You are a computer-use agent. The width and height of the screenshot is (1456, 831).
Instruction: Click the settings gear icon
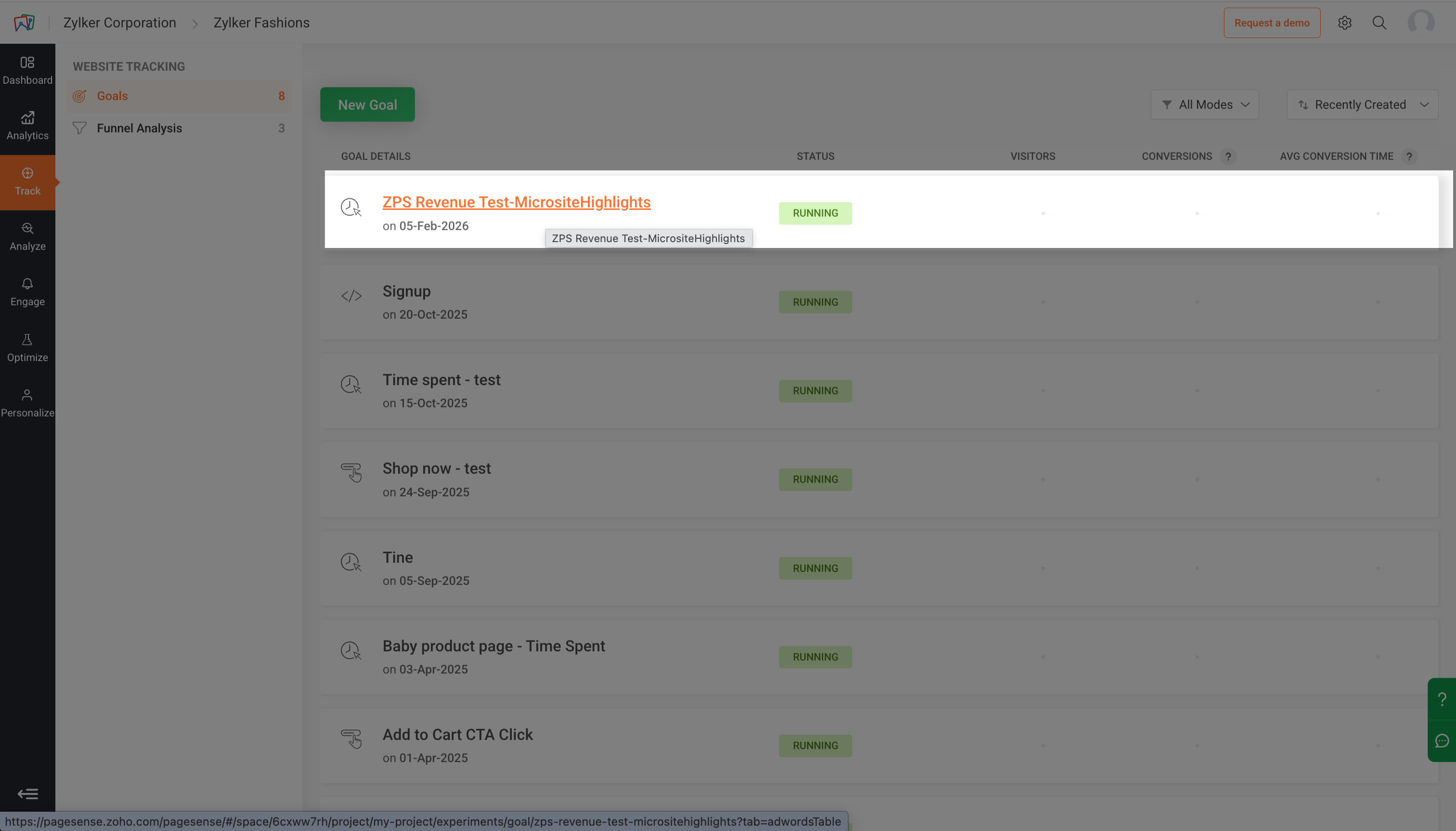click(x=1344, y=23)
